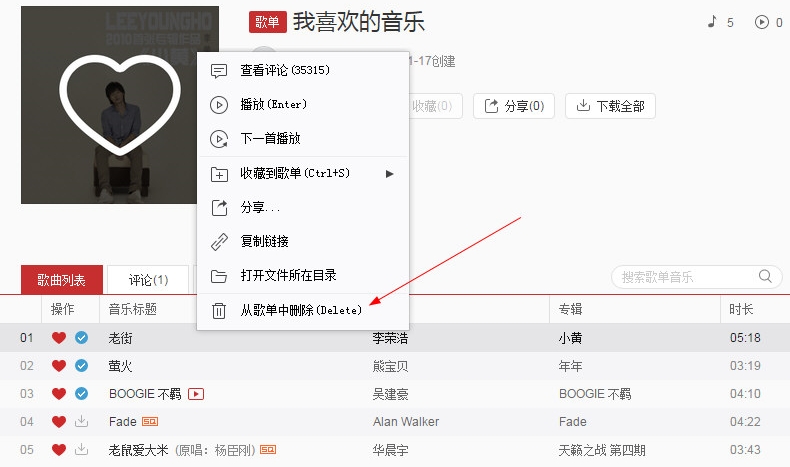Open 收藏到歌单 (Ctrl+S) menu entry
Image resolution: width=790 pixels, height=467 pixels.
coord(303,174)
